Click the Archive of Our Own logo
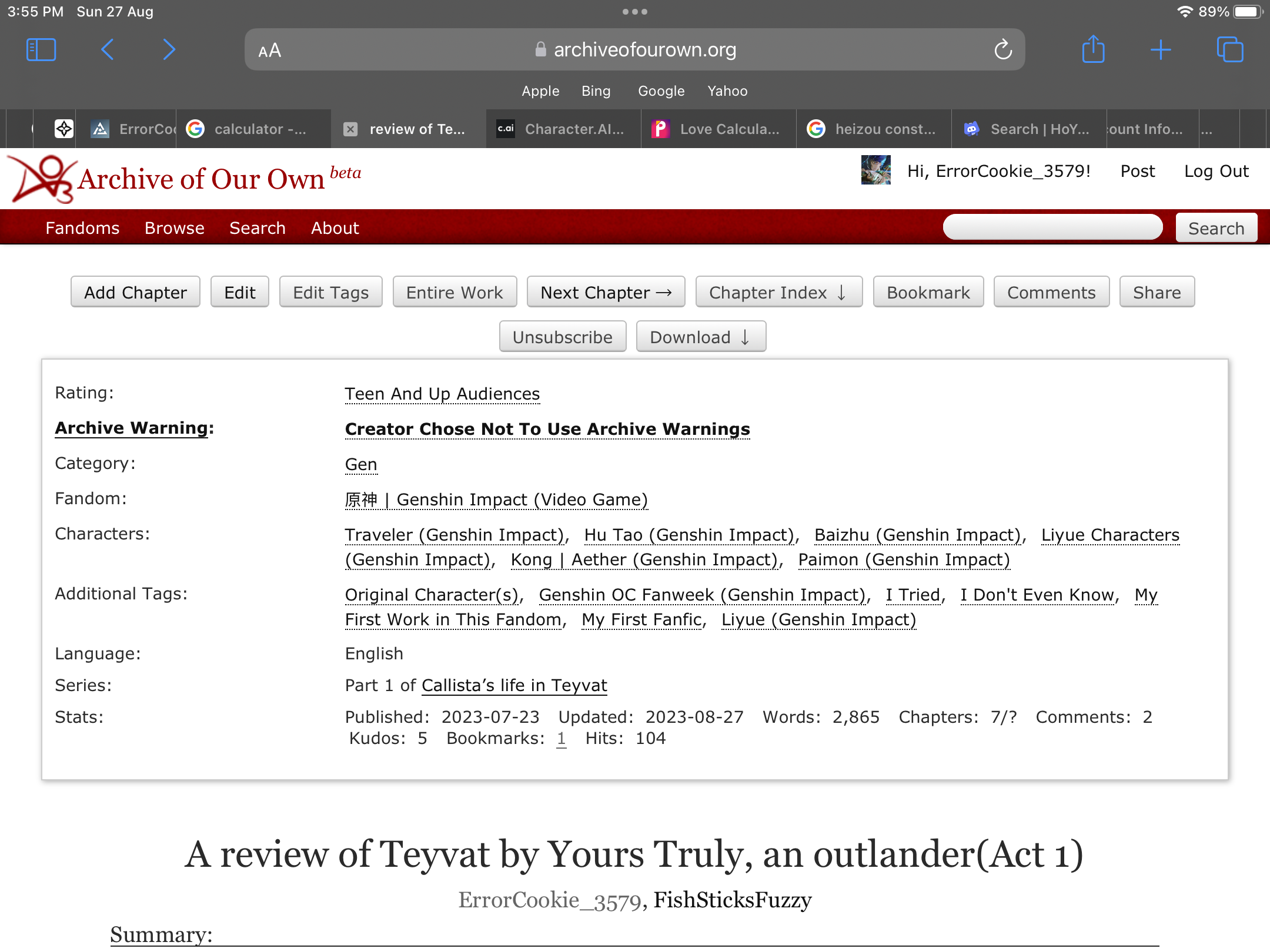Viewport: 1270px width, 952px height. point(41,179)
